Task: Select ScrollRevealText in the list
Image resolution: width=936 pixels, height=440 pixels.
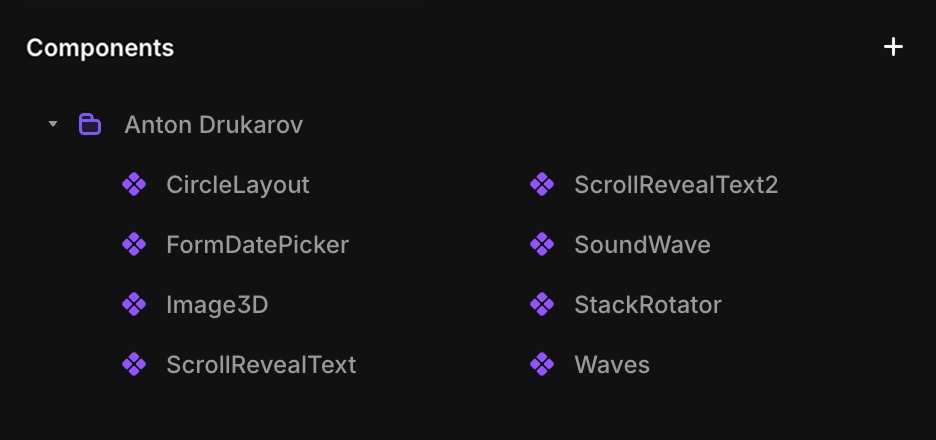Action: (261, 365)
